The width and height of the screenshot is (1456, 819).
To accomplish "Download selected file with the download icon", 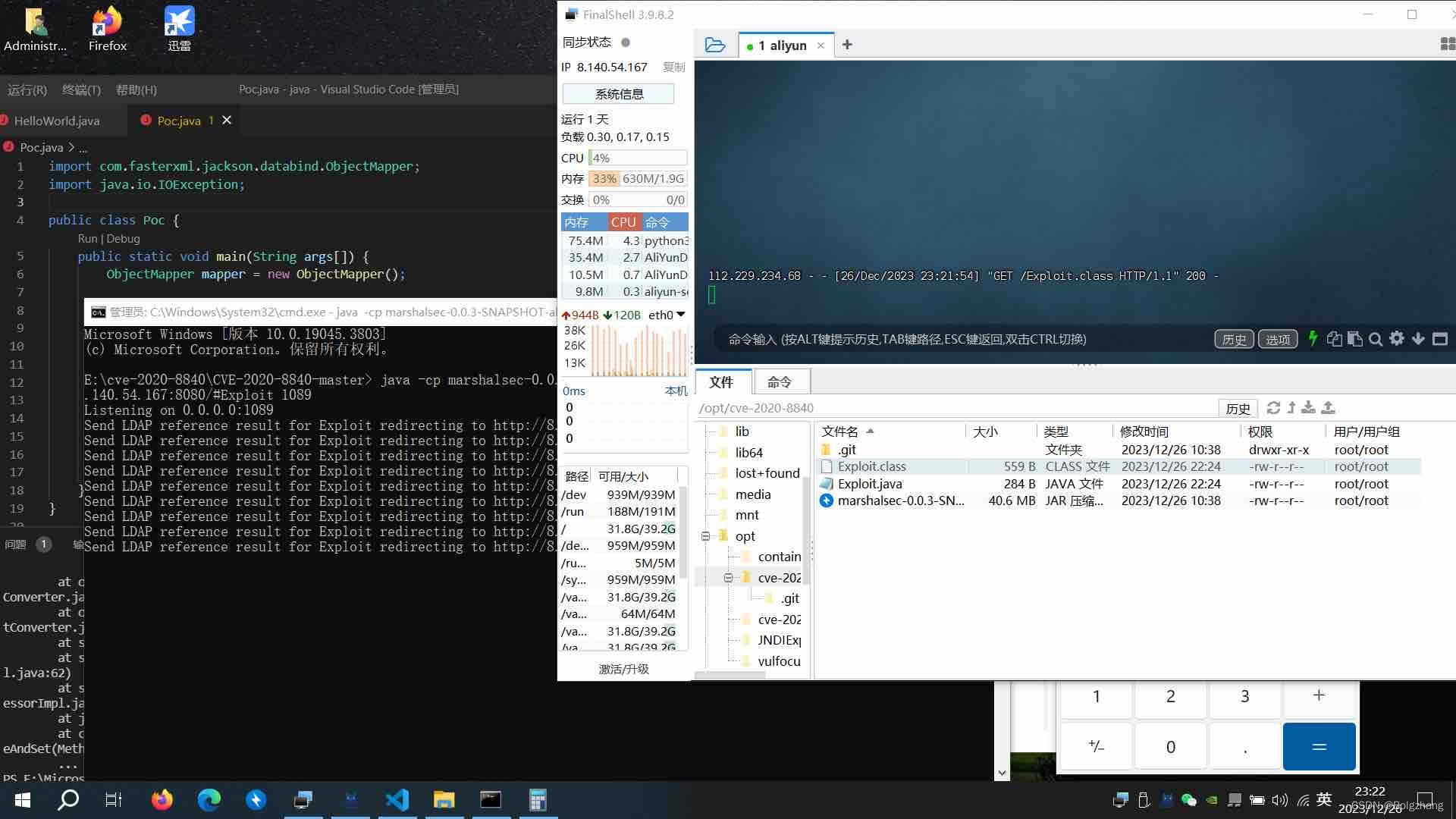I will point(1308,408).
